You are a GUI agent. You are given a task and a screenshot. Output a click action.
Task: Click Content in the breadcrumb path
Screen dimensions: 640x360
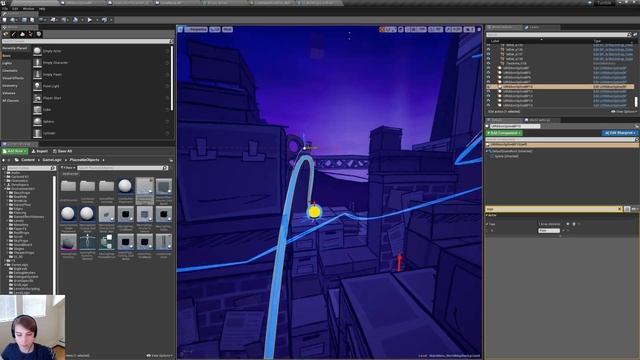point(28,160)
